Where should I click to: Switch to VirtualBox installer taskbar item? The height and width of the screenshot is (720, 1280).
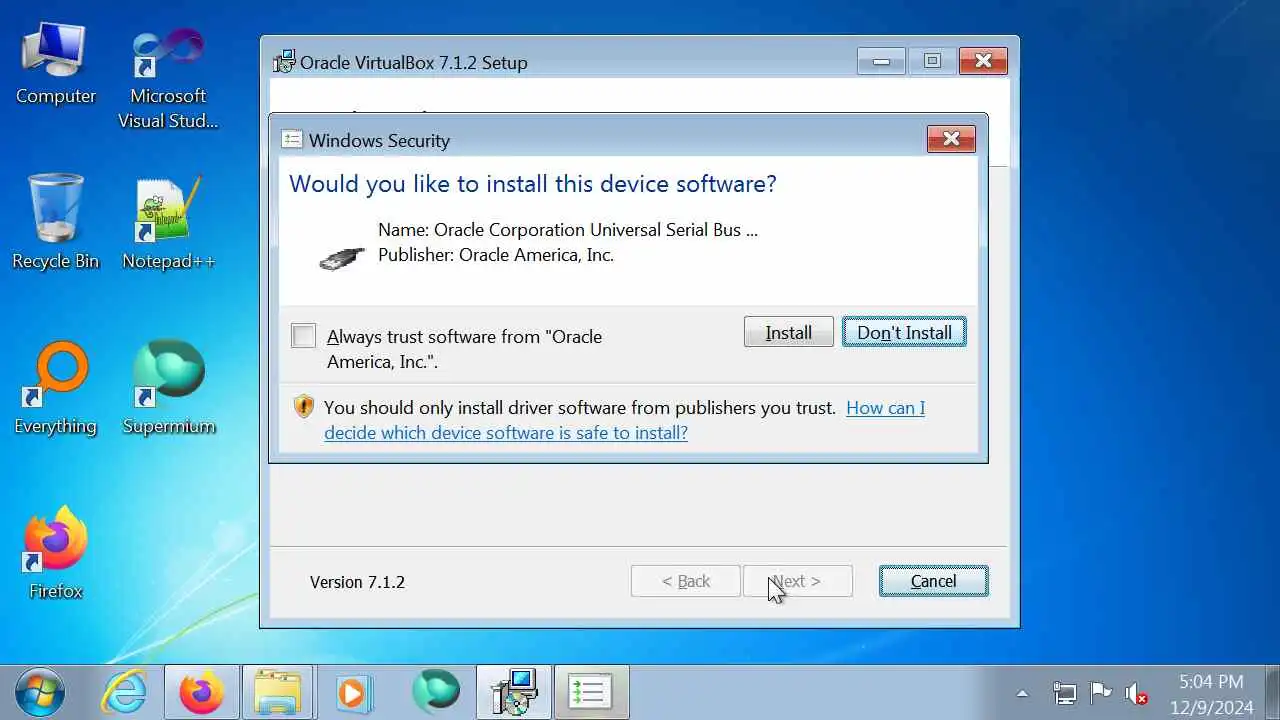[x=514, y=692]
